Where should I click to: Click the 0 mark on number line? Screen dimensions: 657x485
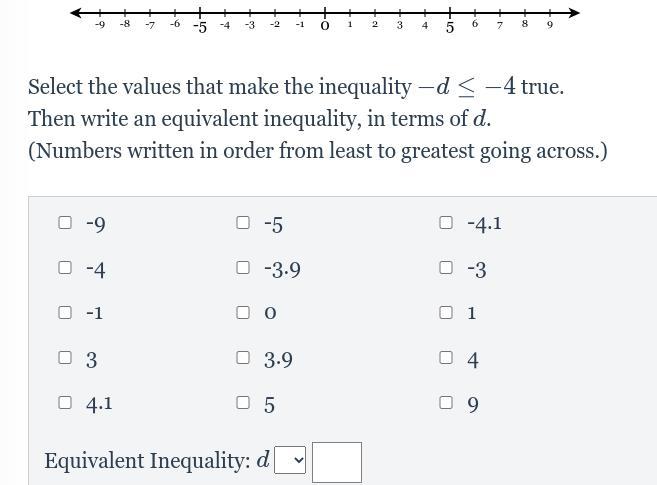point(325,14)
